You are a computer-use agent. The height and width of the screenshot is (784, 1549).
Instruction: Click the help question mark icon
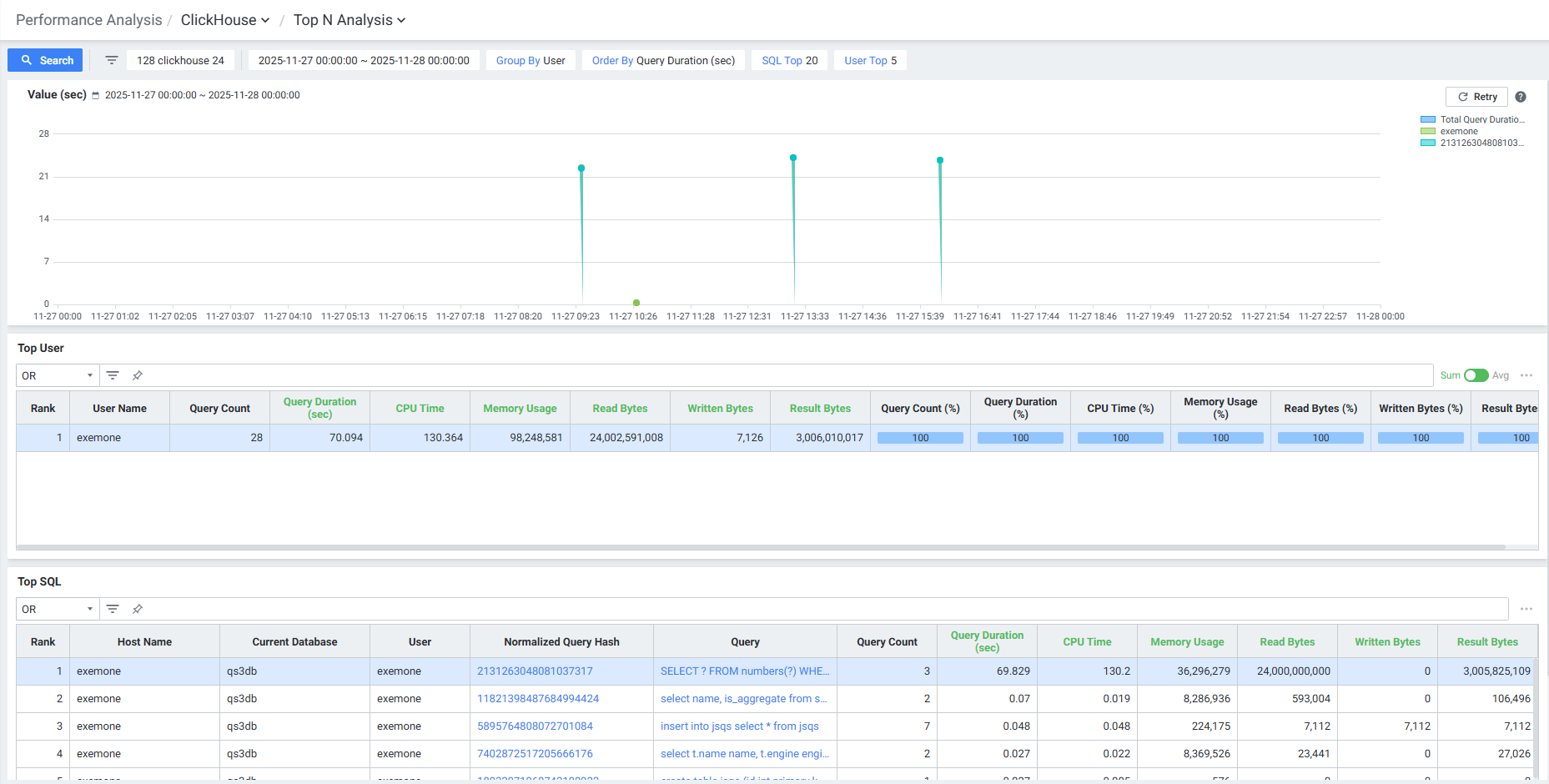[1521, 97]
